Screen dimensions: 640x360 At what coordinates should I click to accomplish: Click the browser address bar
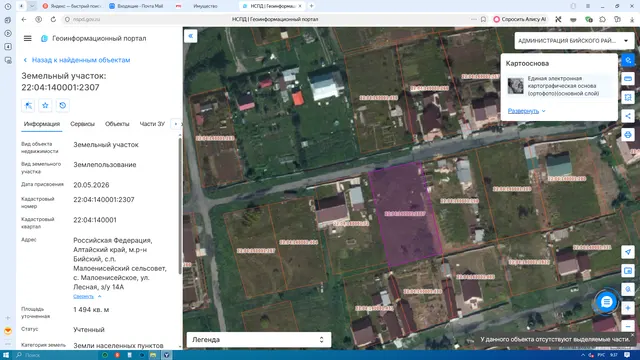point(275,19)
